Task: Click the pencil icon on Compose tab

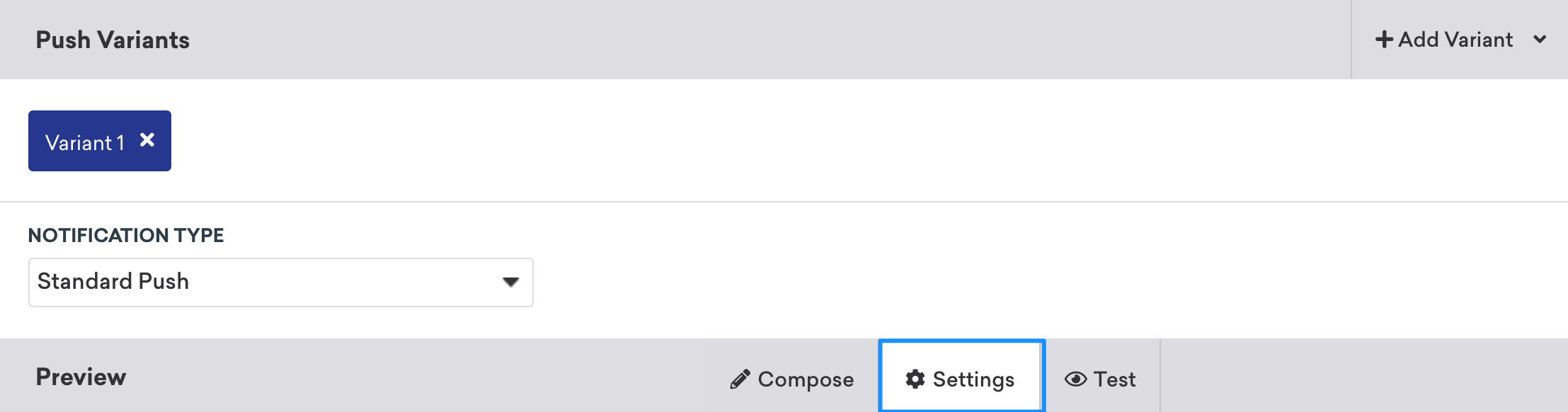Action: (739, 379)
